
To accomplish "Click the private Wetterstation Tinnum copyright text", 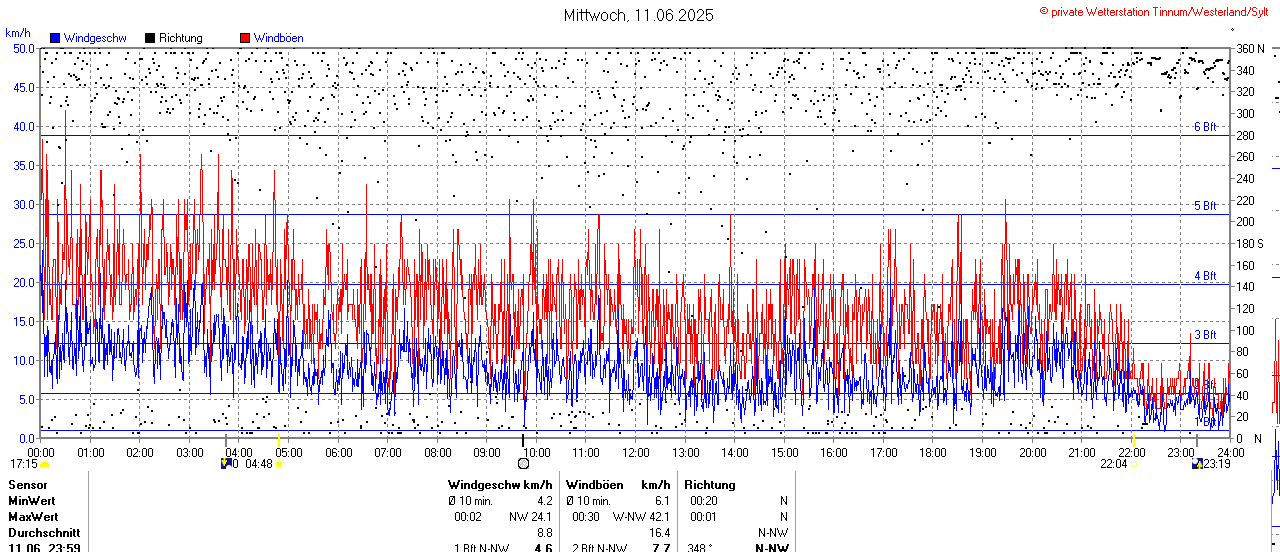I will click(x=1154, y=11).
